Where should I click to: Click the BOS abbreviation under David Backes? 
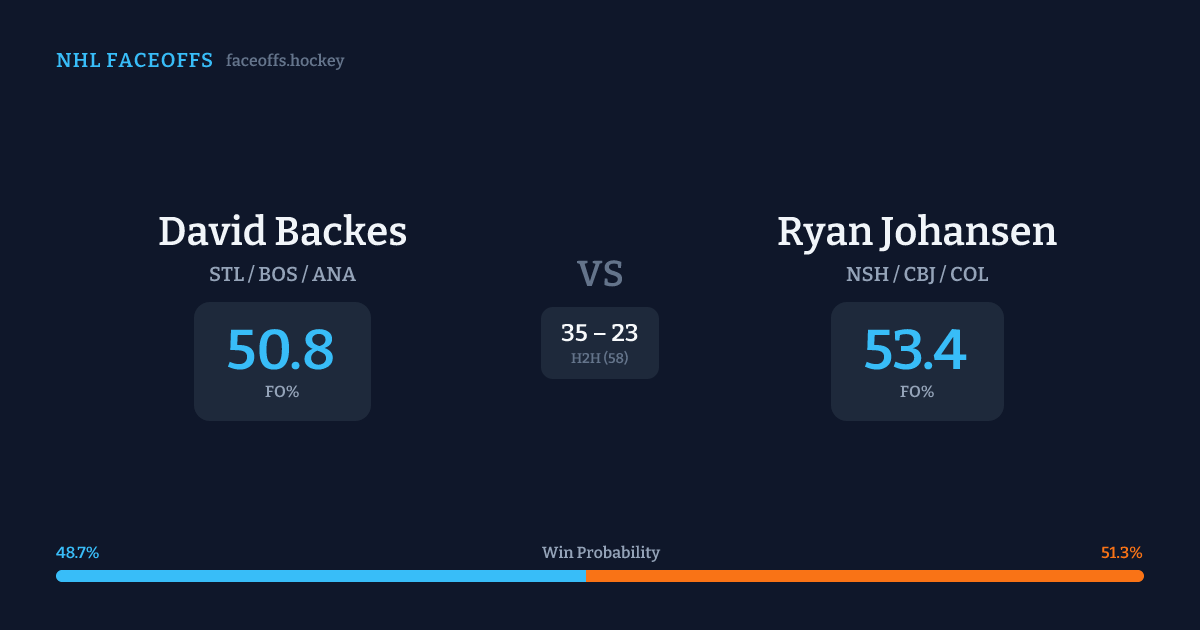tap(278, 274)
